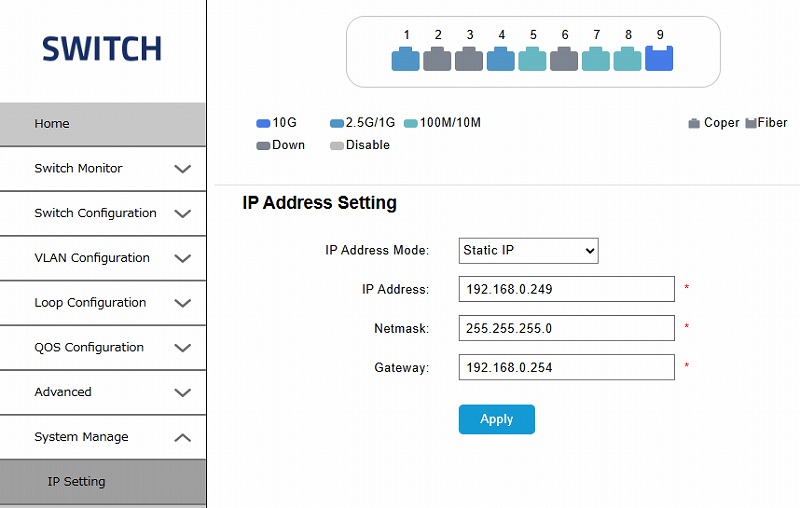Click the port 3 connector icon
The height and width of the screenshot is (508, 800).
(469, 59)
